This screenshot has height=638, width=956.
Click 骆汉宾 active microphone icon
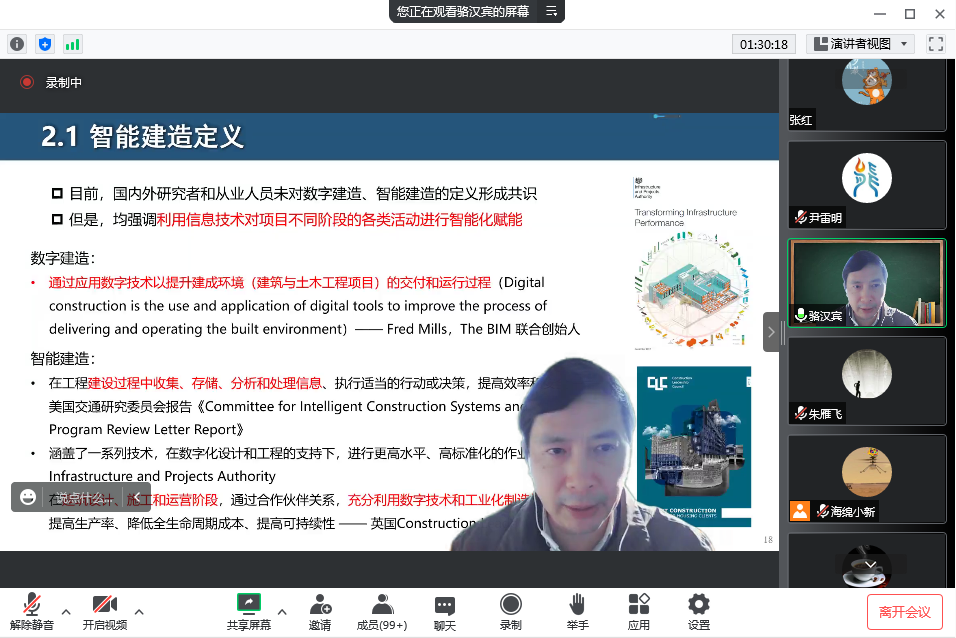pos(801,315)
